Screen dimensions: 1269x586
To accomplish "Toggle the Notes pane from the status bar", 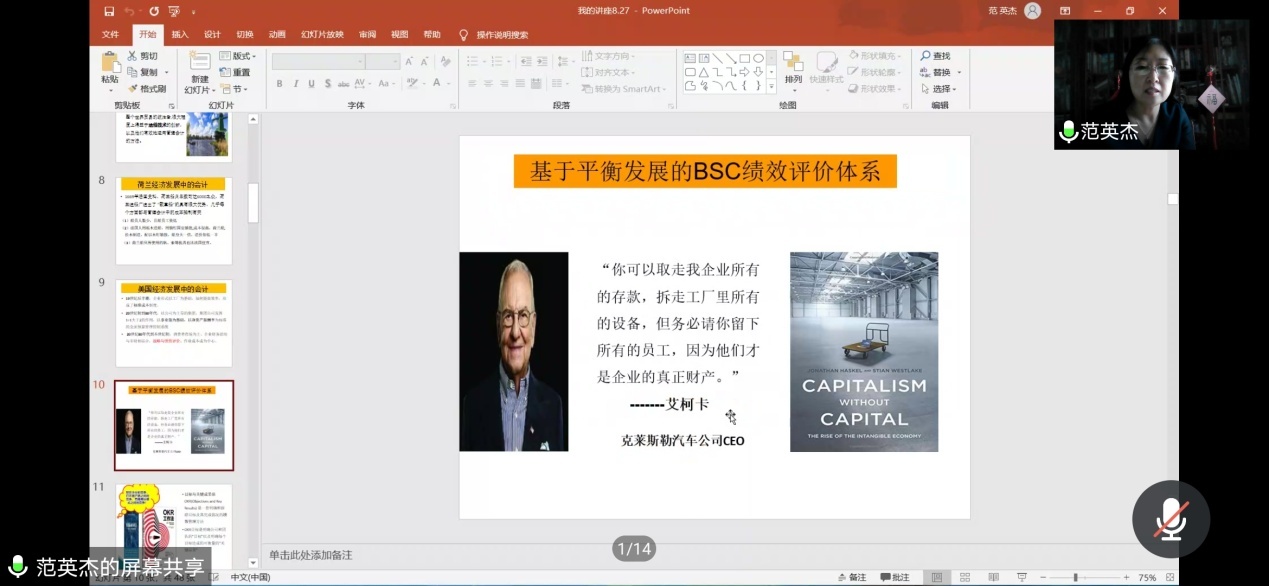I will pos(851,576).
